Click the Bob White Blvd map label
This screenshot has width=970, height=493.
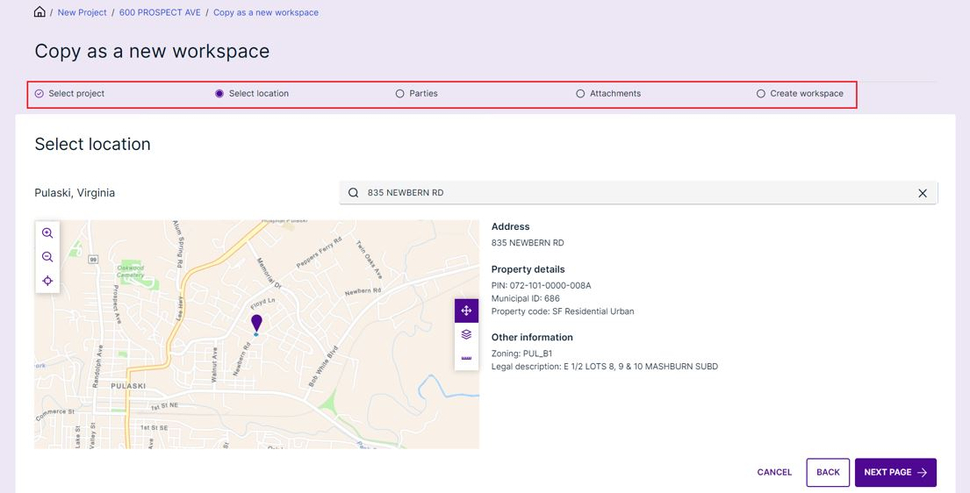click(x=324, y=366)
